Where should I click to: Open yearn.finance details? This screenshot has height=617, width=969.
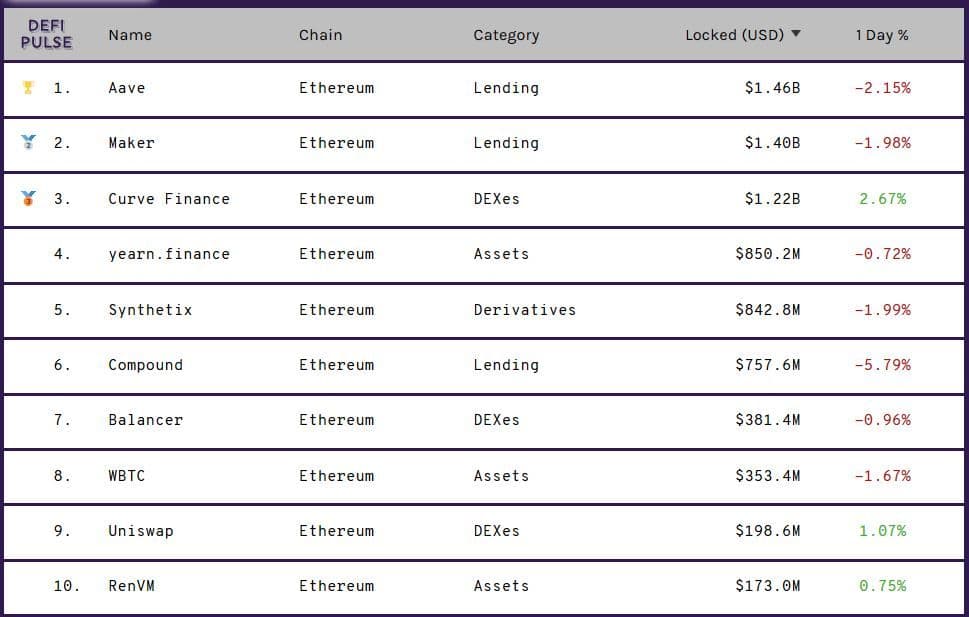point(169,254)
